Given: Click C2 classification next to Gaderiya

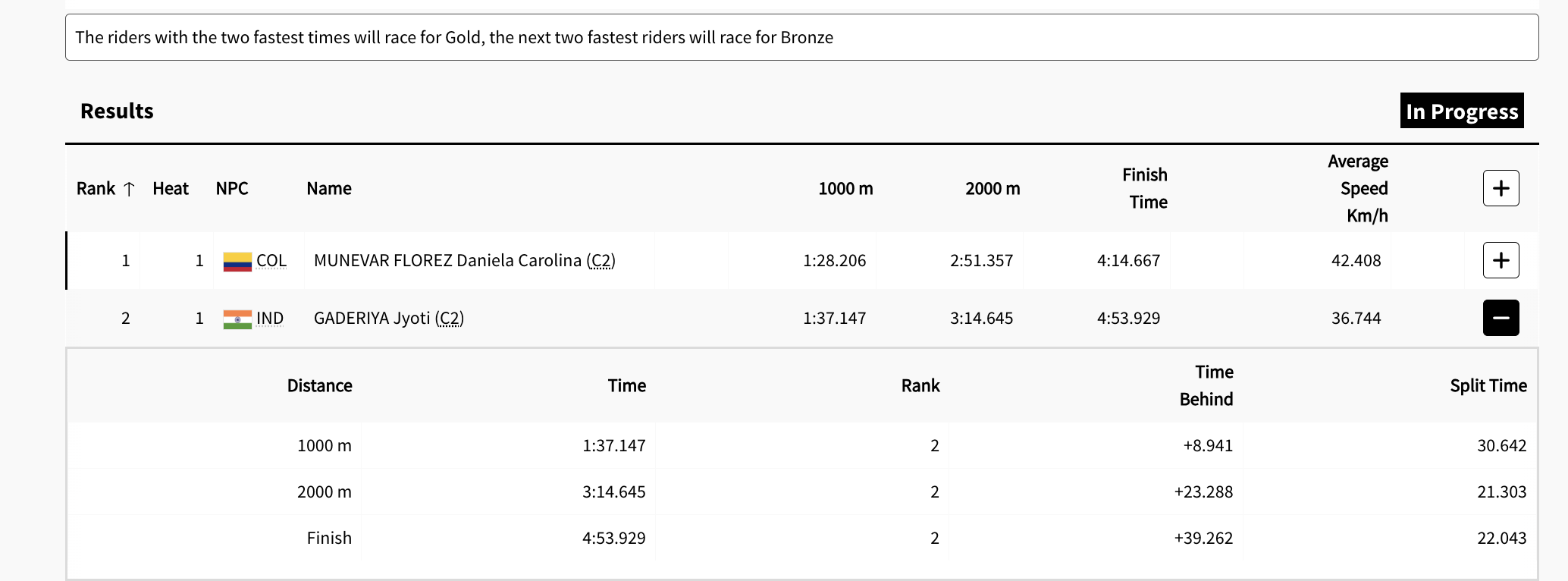Looking at the screenshot, I should click(x=450, y=319).
